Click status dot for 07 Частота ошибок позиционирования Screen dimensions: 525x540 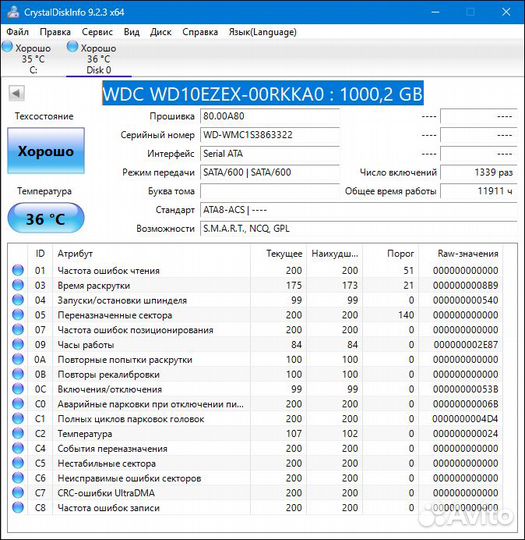pyautogui.click(x=18, y=330)
